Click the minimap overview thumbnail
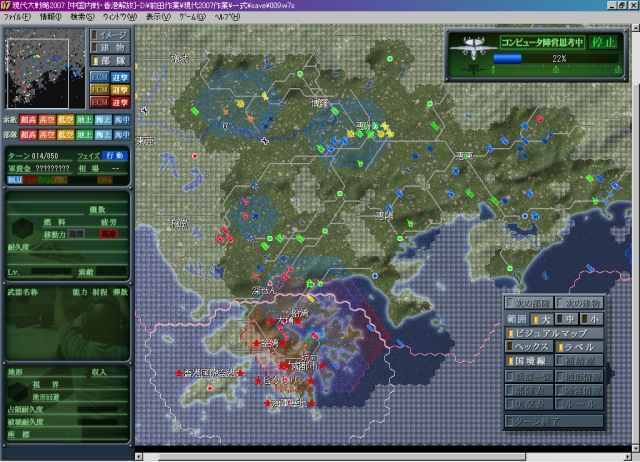Viewport: 640px width, 462px height. point(45,68)
